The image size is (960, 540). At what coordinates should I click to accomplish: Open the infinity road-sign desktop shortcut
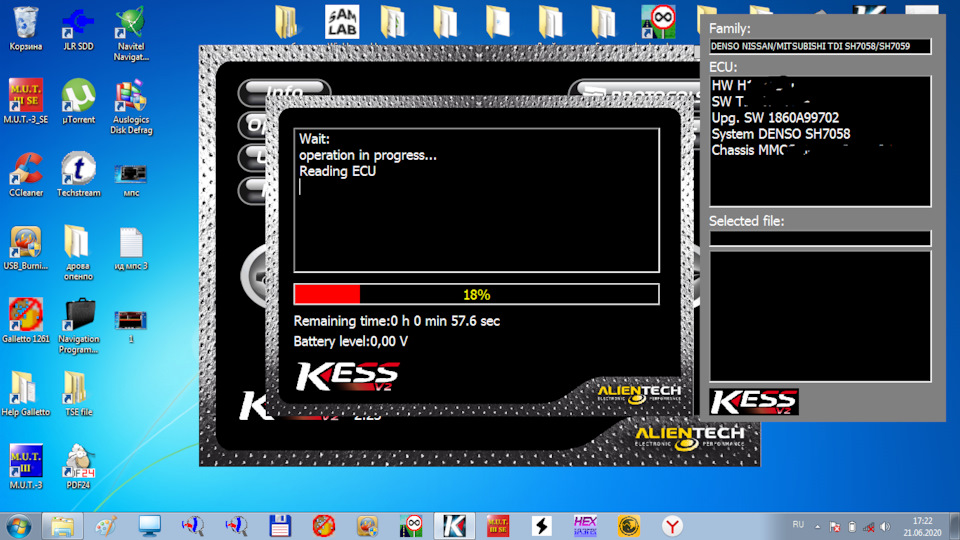pyautogui.click(x=658, y=21)
